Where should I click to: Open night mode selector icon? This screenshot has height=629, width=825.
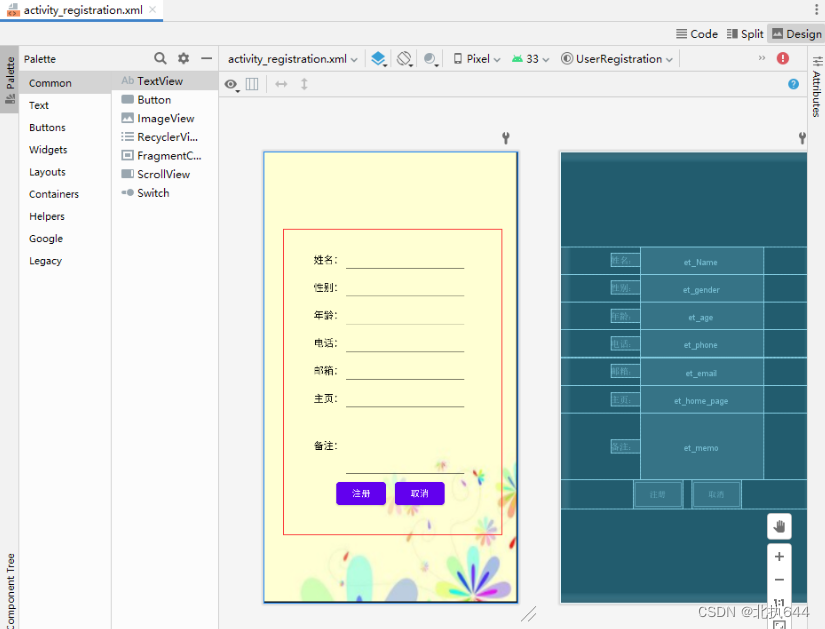coord(430,59)
